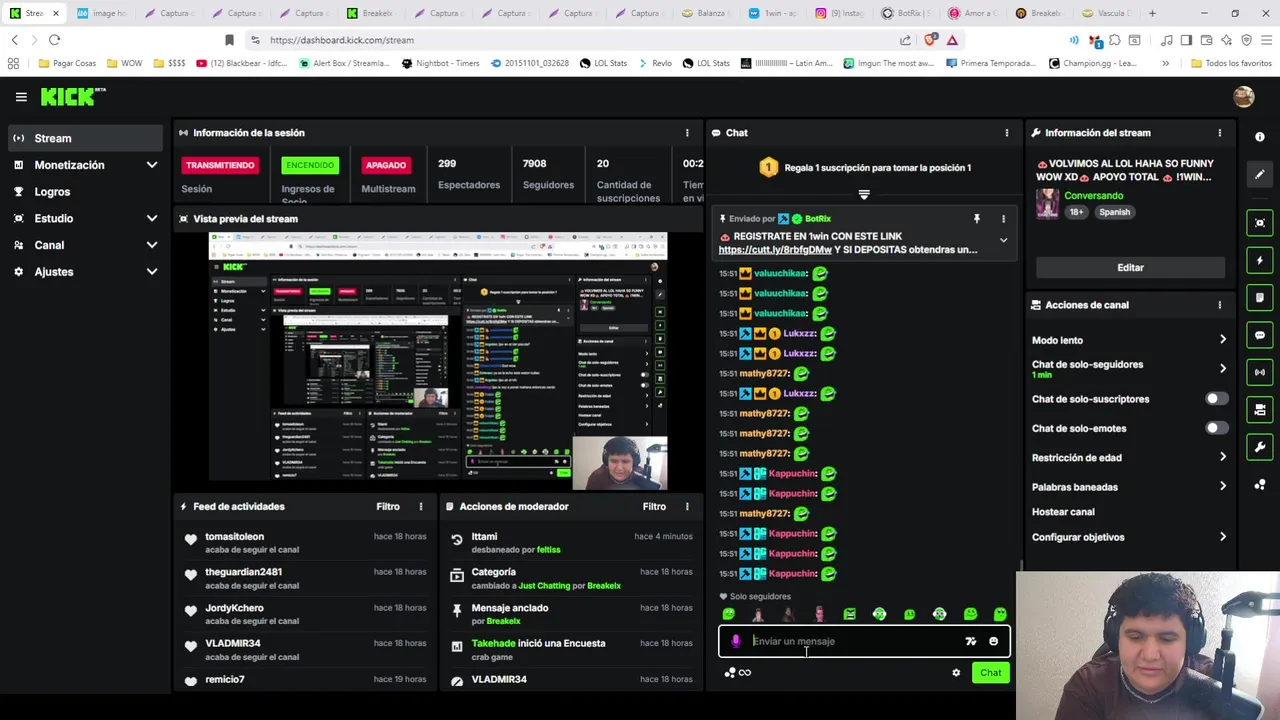The height and width of the screenshot is (720, 1280).
Task: Insert the last green quick emote in row
Action: point(1000,614)
